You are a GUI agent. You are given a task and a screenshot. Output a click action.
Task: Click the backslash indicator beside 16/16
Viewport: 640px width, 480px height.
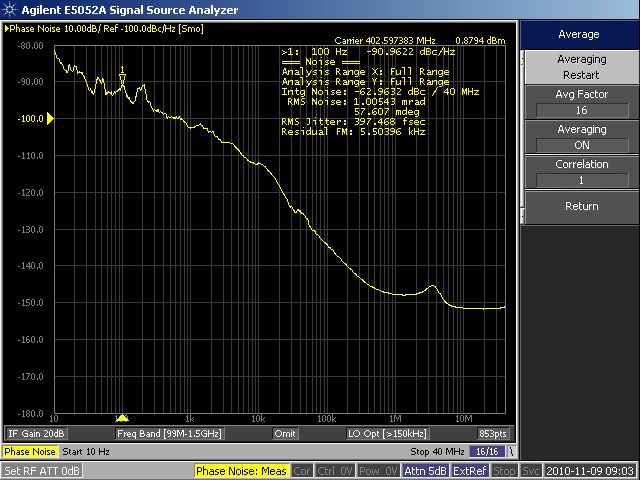[x=511, y=452]
